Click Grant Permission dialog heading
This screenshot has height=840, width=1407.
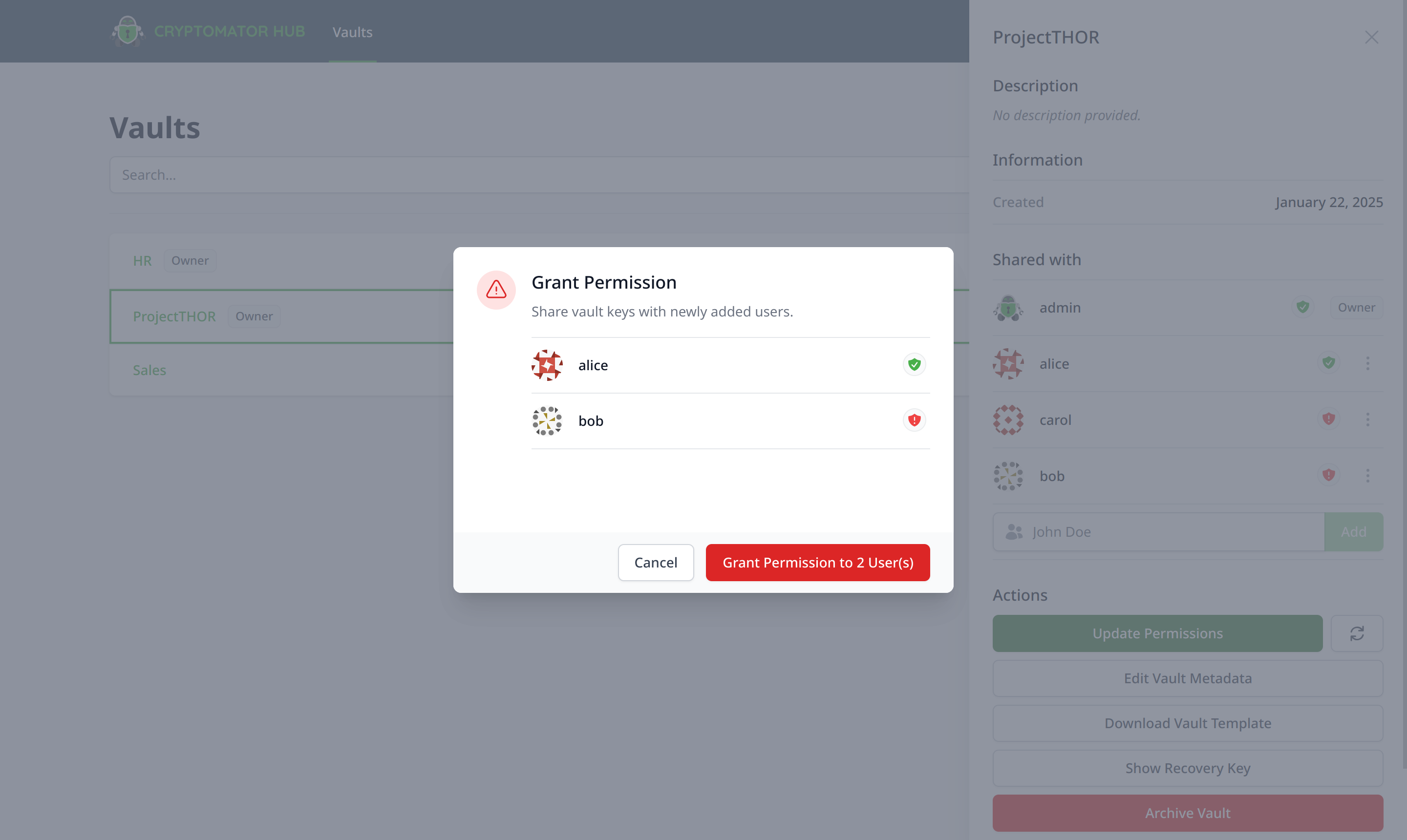click(603, 282)
